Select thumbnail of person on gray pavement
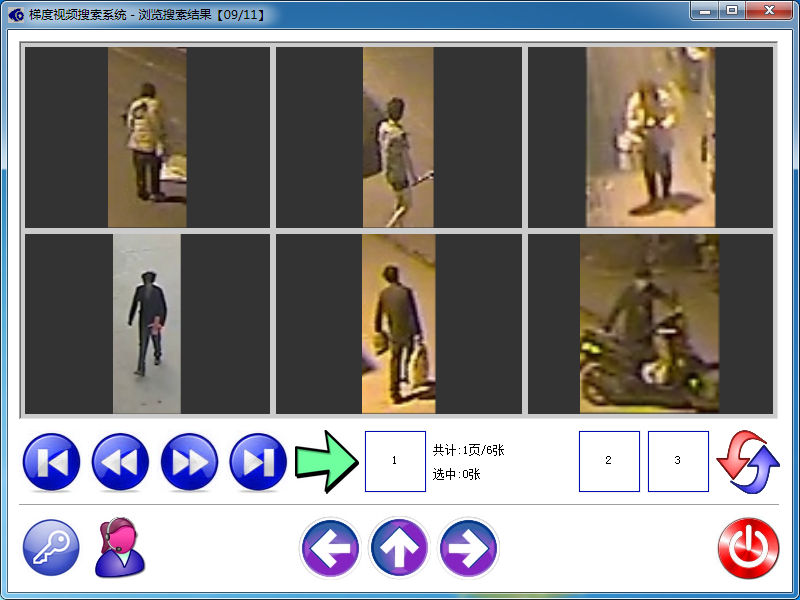 pyautogui.click(x=147, y=324)
